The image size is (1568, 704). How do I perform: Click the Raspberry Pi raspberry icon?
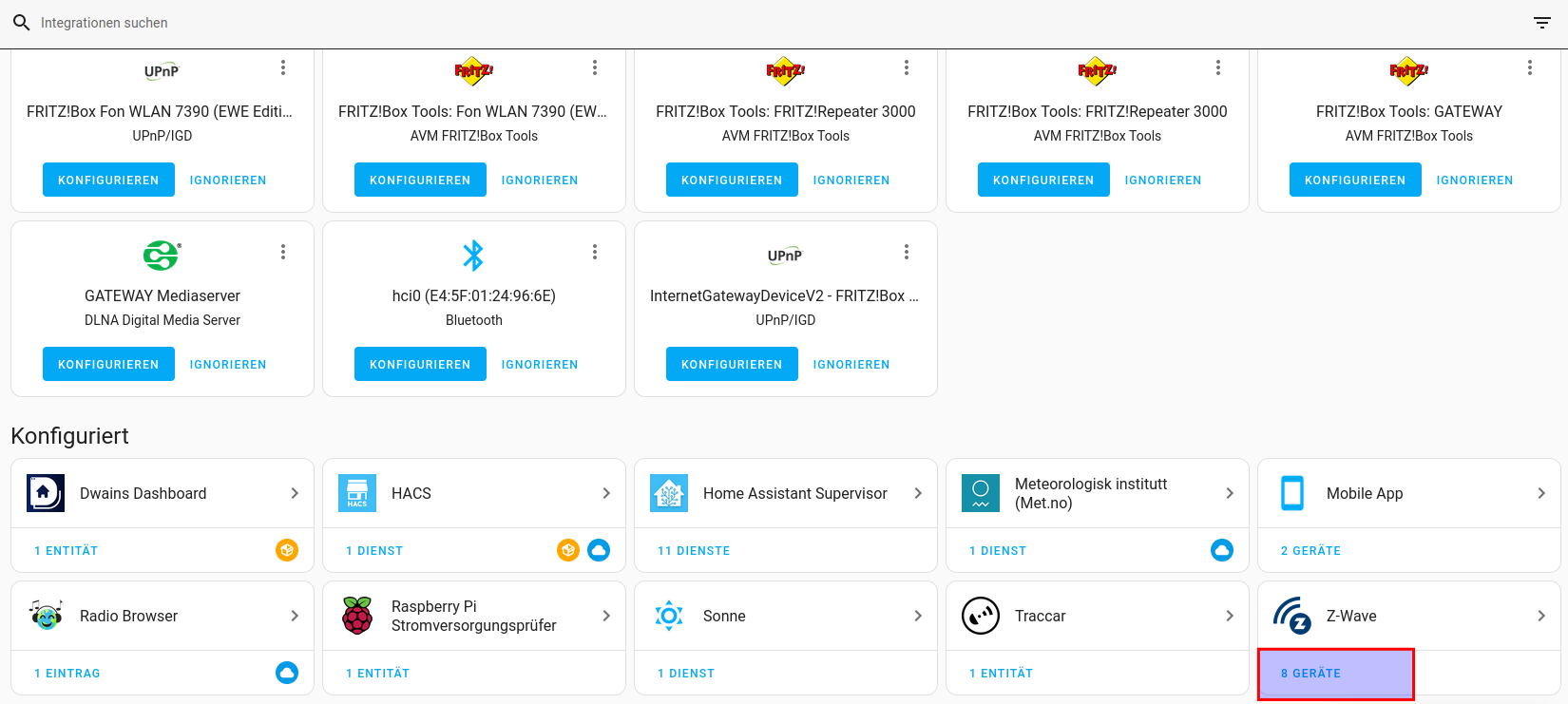(357, 616)
